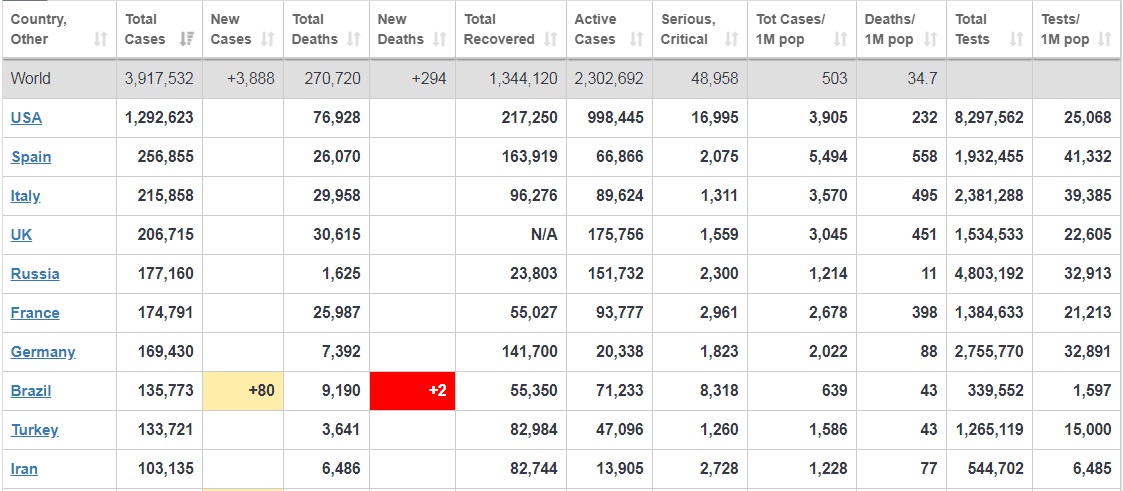
Task: Click sort icon in Country, Other column
Action: (x=100, y=40)
